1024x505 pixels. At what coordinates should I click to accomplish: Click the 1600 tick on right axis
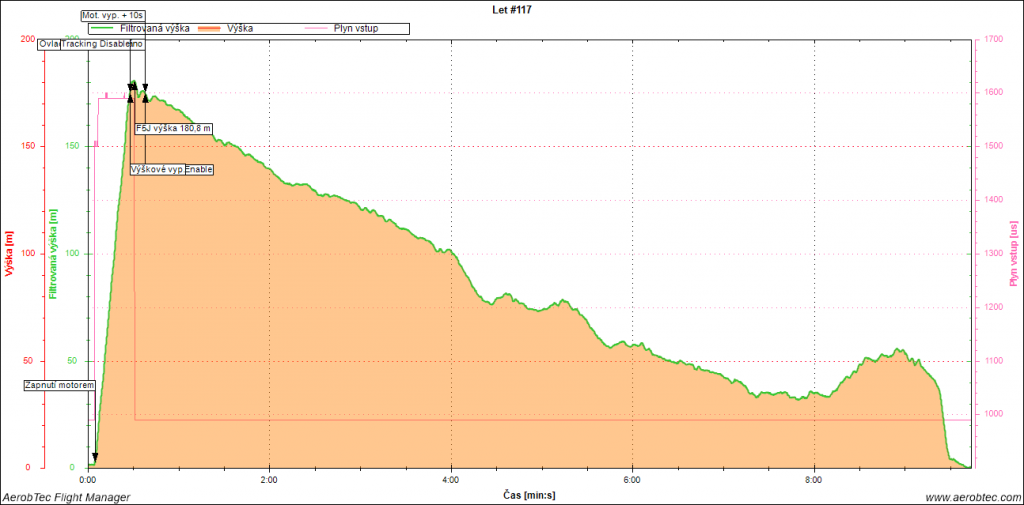994,93
